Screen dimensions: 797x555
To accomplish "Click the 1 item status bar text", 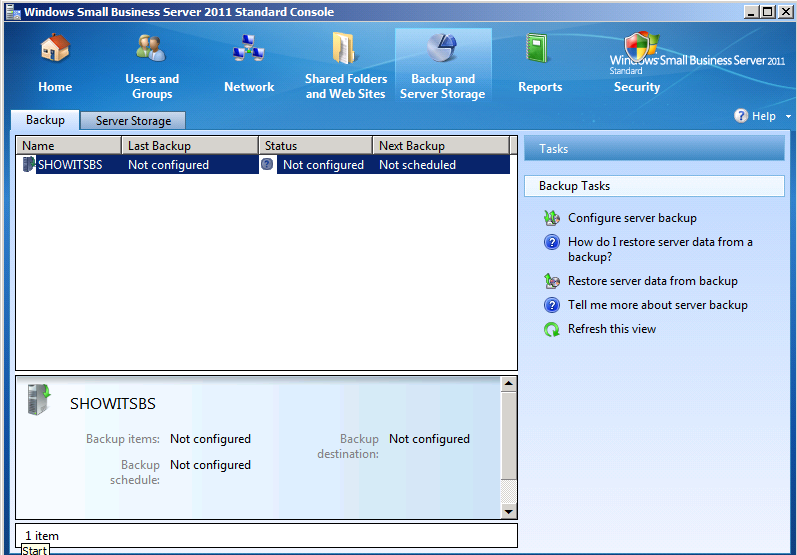I will [42, 536].
